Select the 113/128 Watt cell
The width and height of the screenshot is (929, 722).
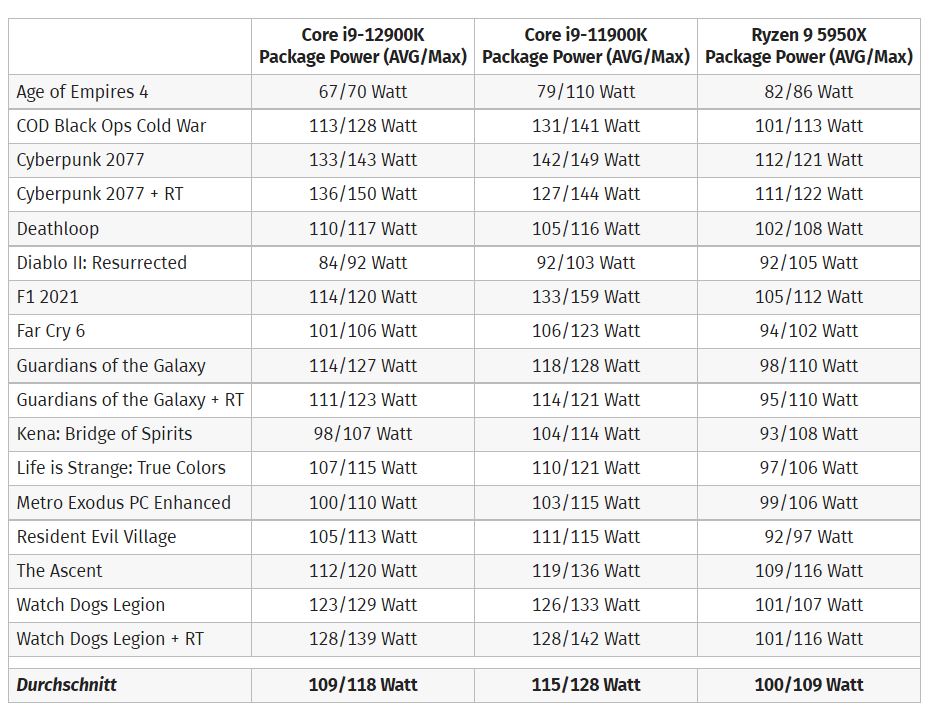pos(363,126)
